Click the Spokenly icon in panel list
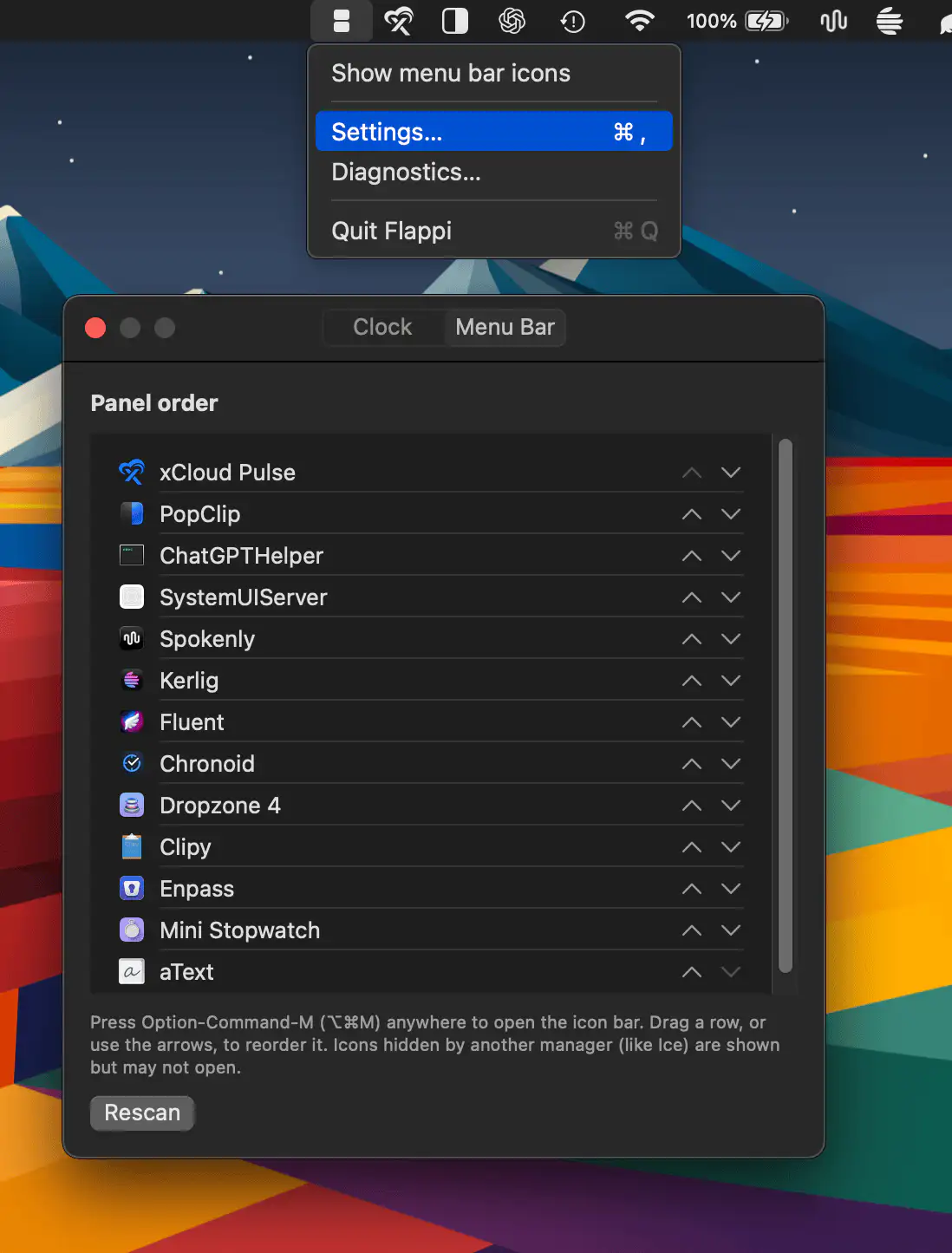 click(132, 639)
